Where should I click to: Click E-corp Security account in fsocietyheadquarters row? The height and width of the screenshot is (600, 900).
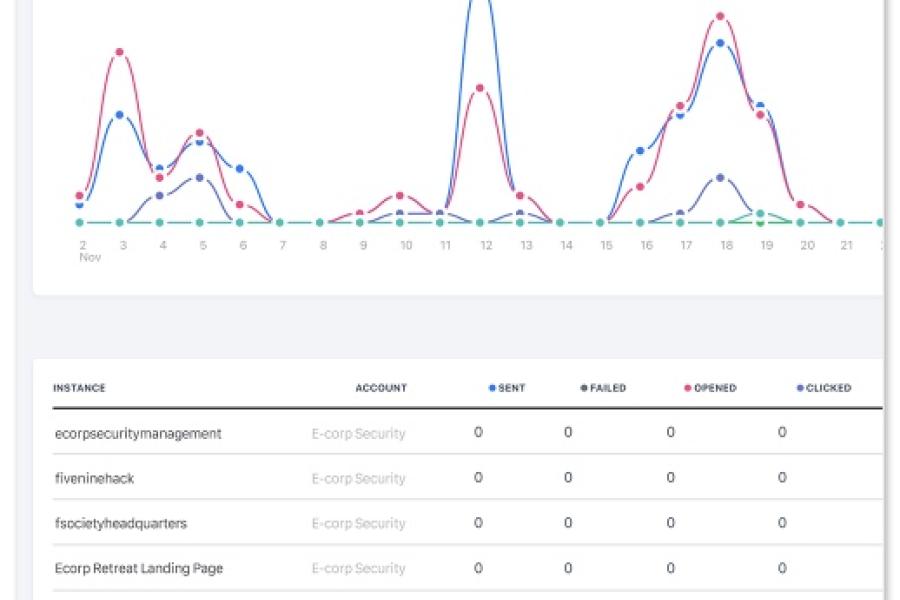coord(358,523)
